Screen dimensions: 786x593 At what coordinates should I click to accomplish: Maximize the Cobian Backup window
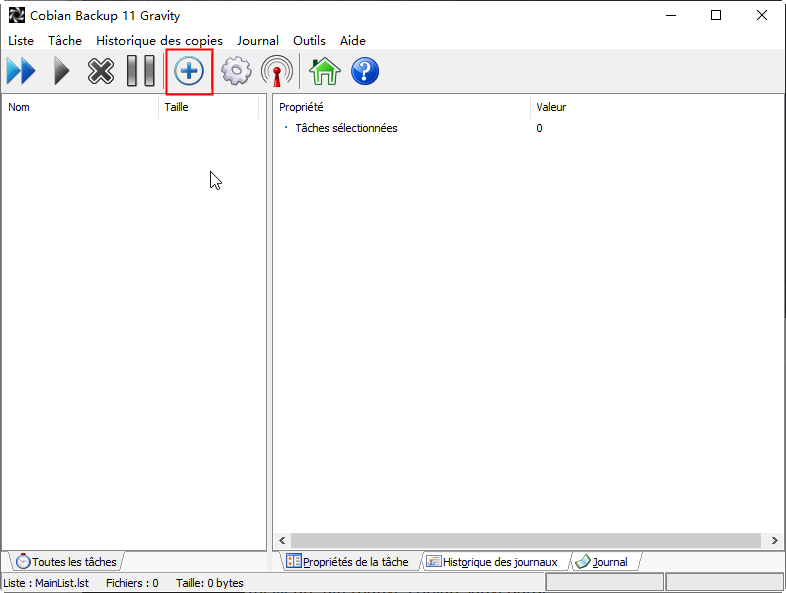pos(716,16)
